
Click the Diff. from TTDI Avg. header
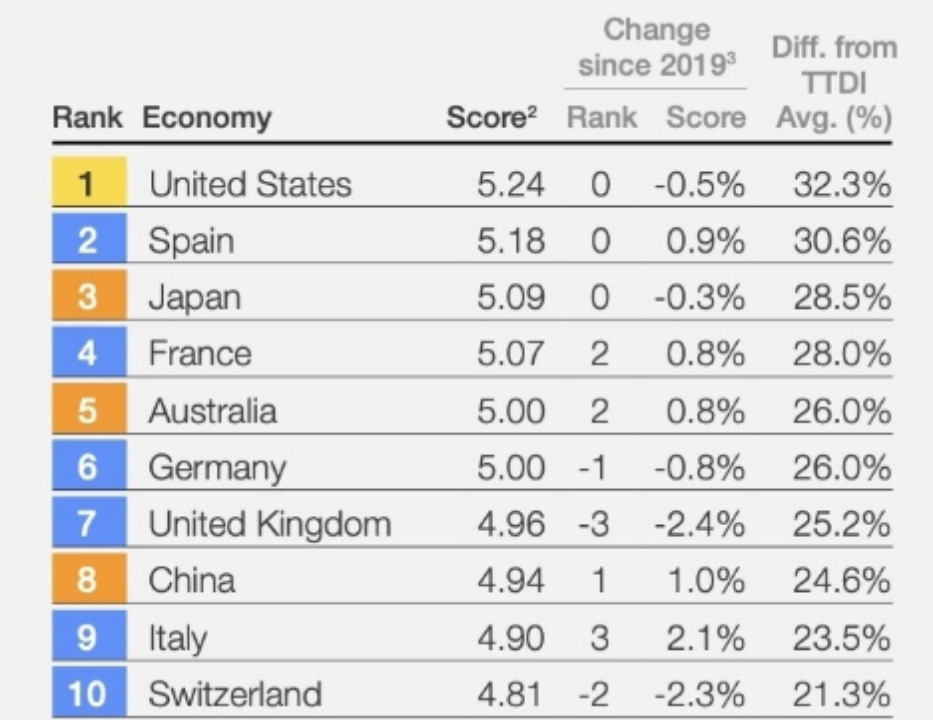point(834,83)
